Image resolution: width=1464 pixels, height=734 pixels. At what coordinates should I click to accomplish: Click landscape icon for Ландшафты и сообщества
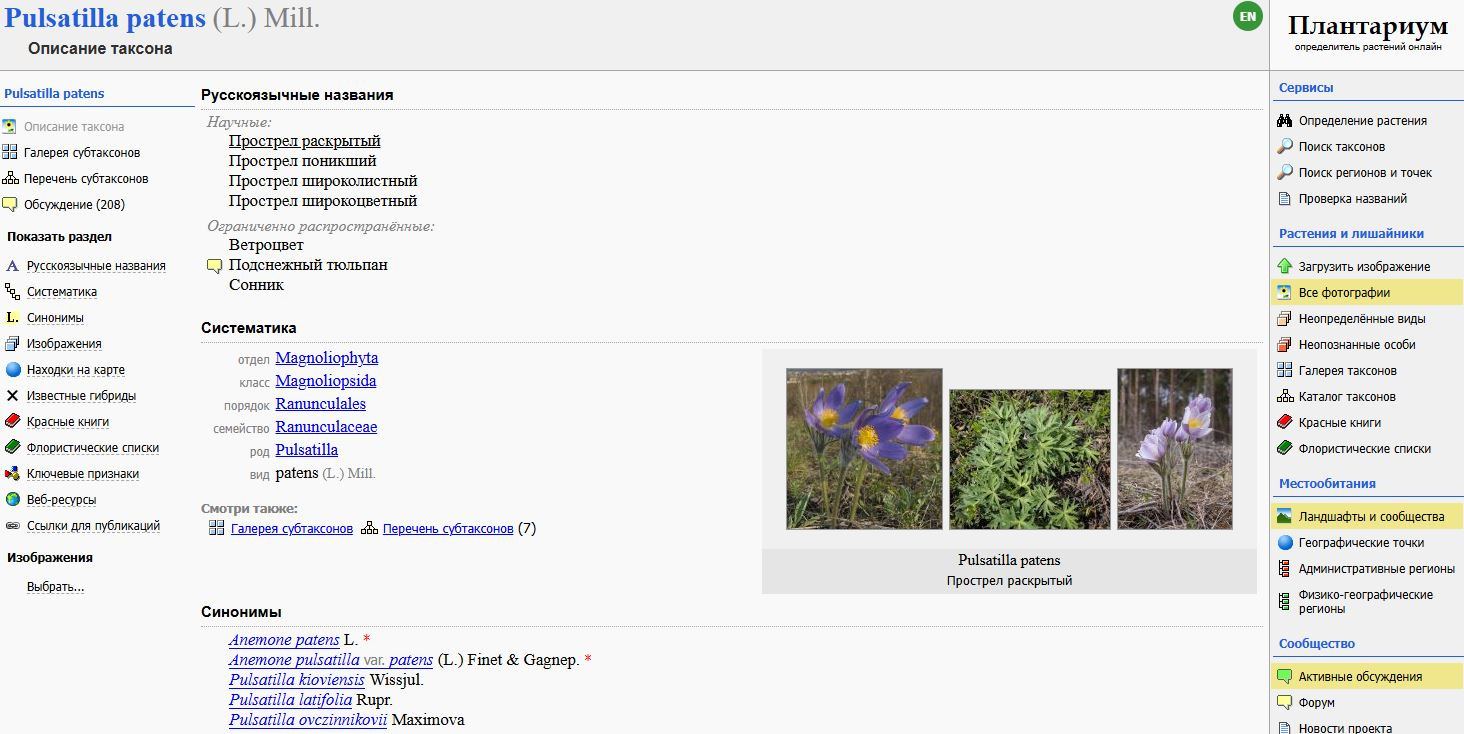[1285, 516]
